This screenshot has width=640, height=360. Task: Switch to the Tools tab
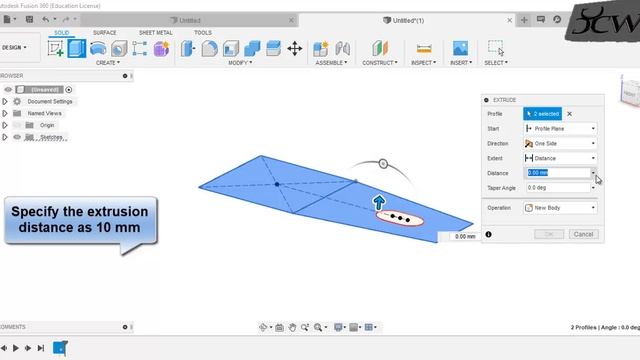coord(203,32)
